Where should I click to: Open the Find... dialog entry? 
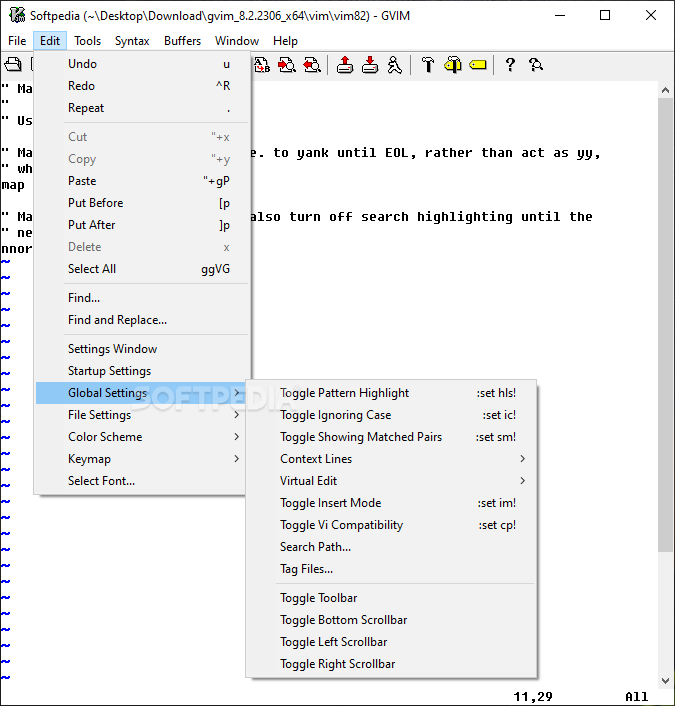coord(142,298)
